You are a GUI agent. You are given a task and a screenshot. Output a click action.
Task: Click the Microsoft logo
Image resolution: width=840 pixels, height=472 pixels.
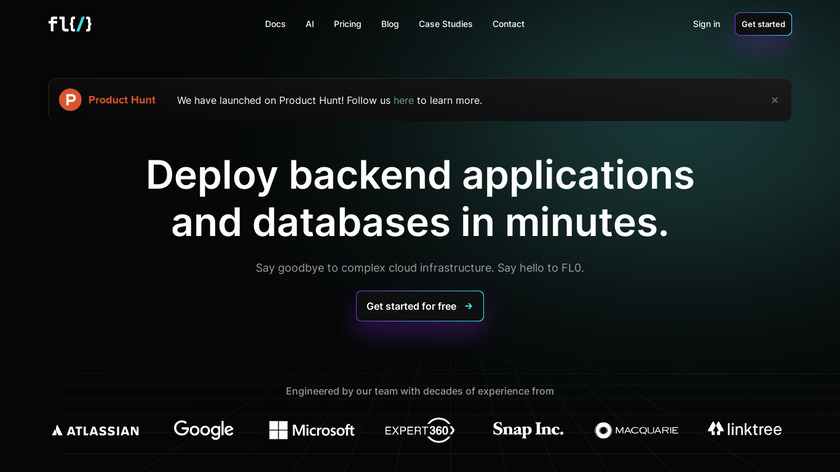[311, 430]
